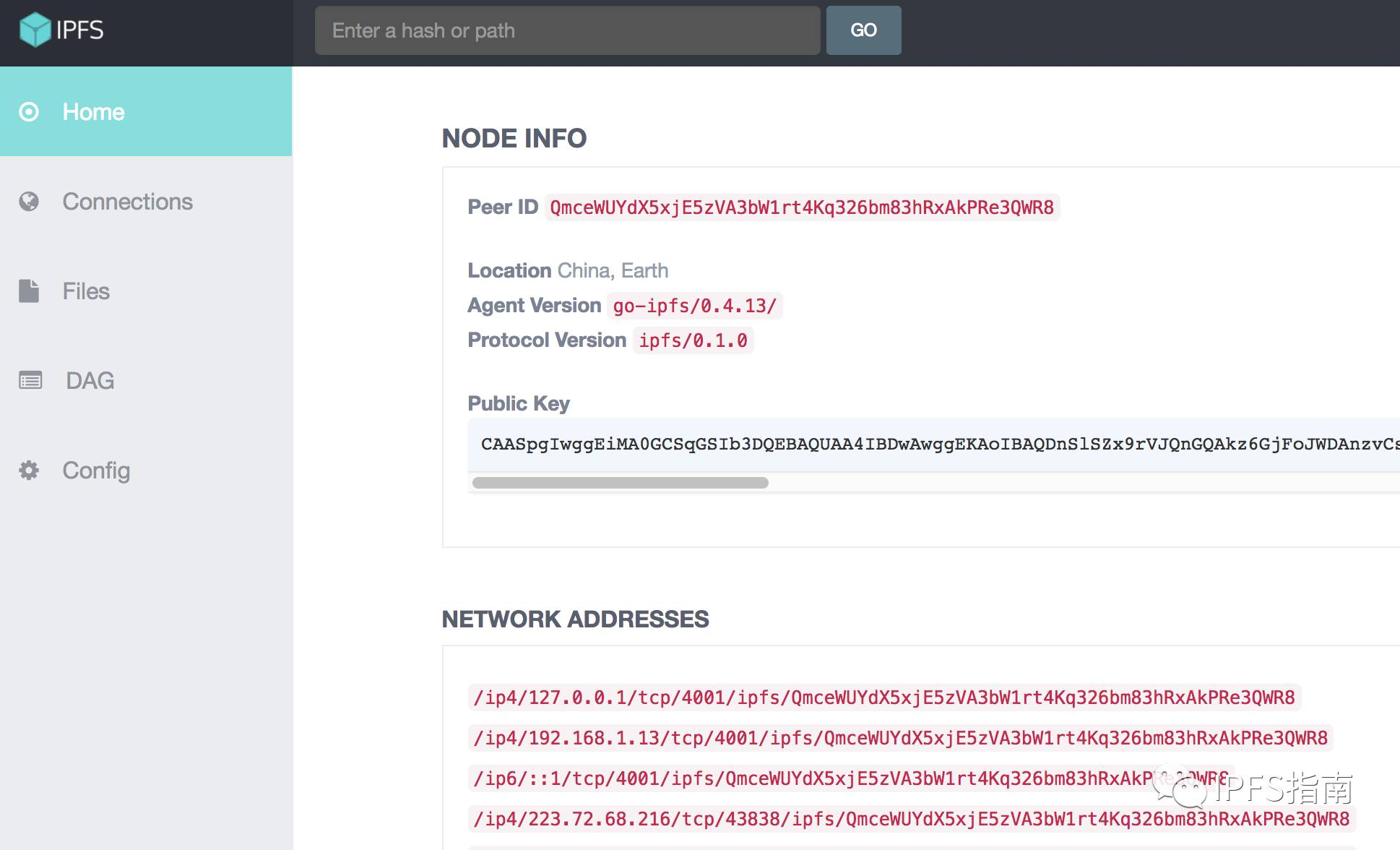Viewport: 1400px width, 850px height.
Task: Click the IPFS cube logo icon
Action: pos(35,30)
